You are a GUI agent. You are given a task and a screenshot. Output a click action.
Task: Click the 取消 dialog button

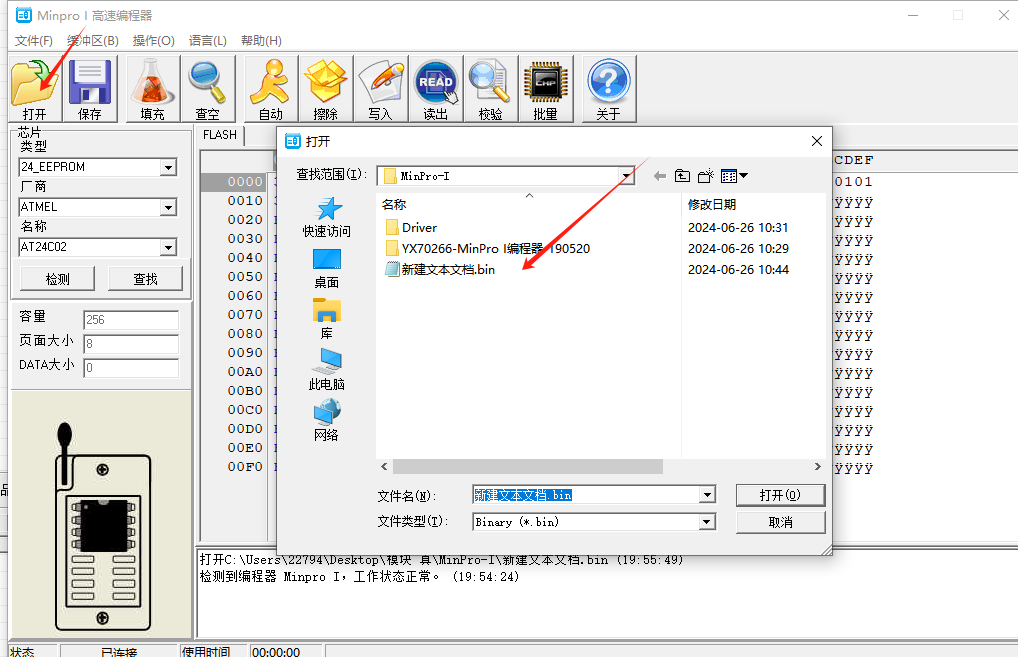pyautogui.click(x=780, y=522)
